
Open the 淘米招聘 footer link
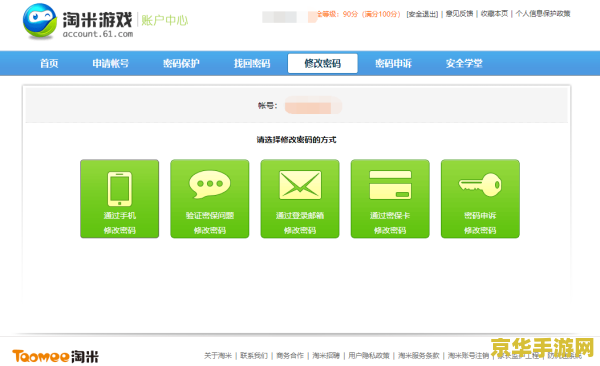tap(326, 356)
